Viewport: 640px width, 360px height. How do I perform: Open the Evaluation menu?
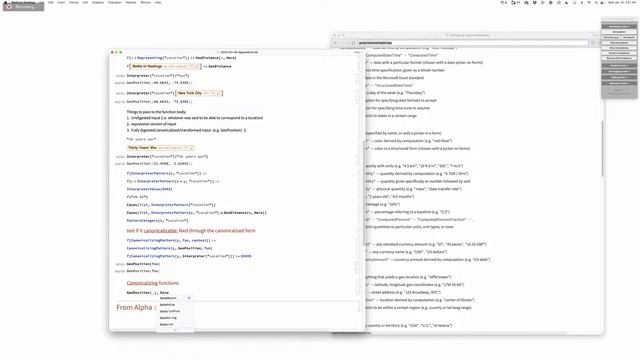[x=115, y=2]
